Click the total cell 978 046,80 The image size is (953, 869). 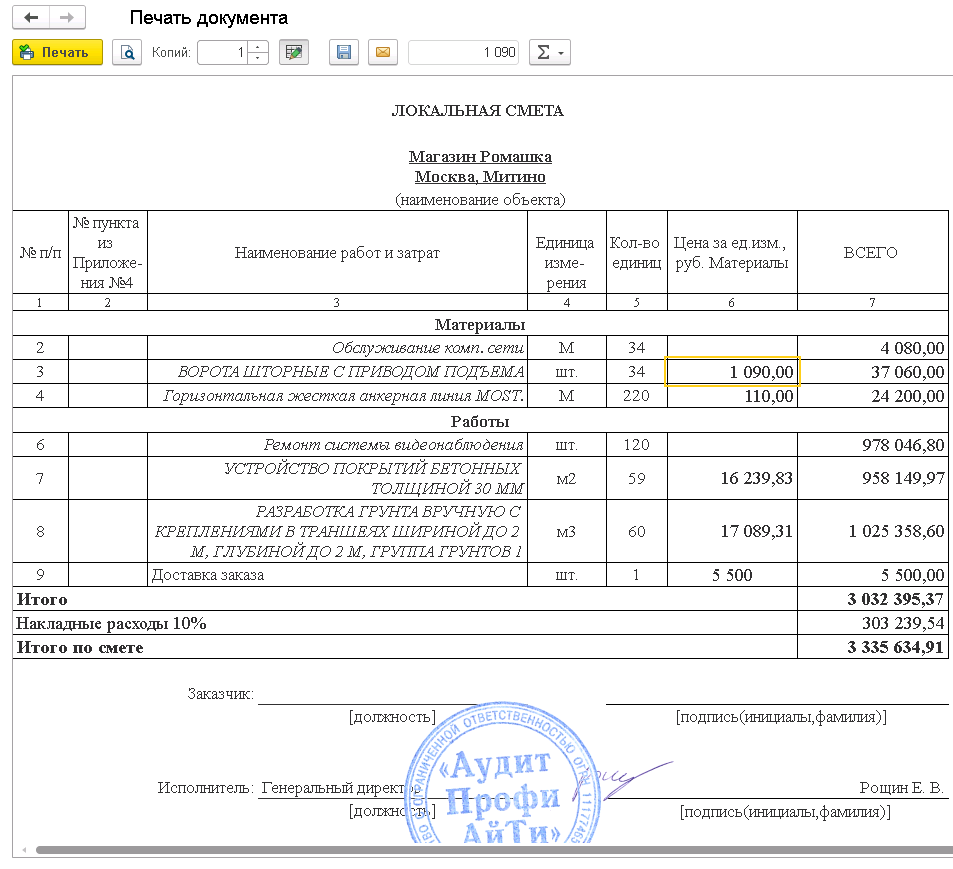pyautogui.click(x=873, y=444)
